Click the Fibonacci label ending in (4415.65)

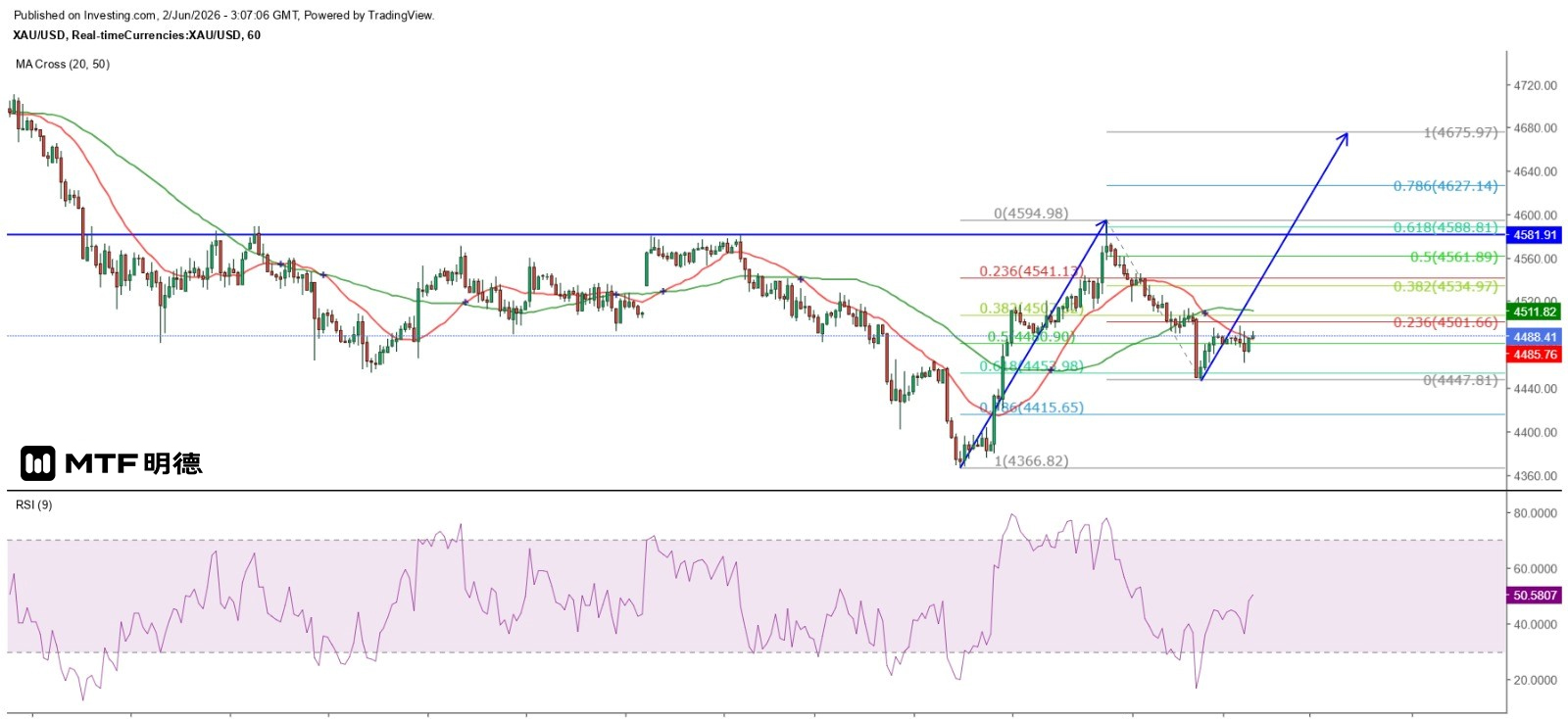[1032, 407]
